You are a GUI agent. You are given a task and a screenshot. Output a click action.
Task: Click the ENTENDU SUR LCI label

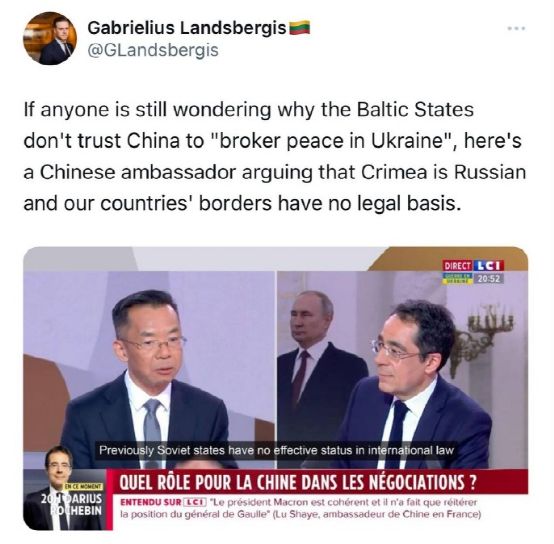[164, 502]
